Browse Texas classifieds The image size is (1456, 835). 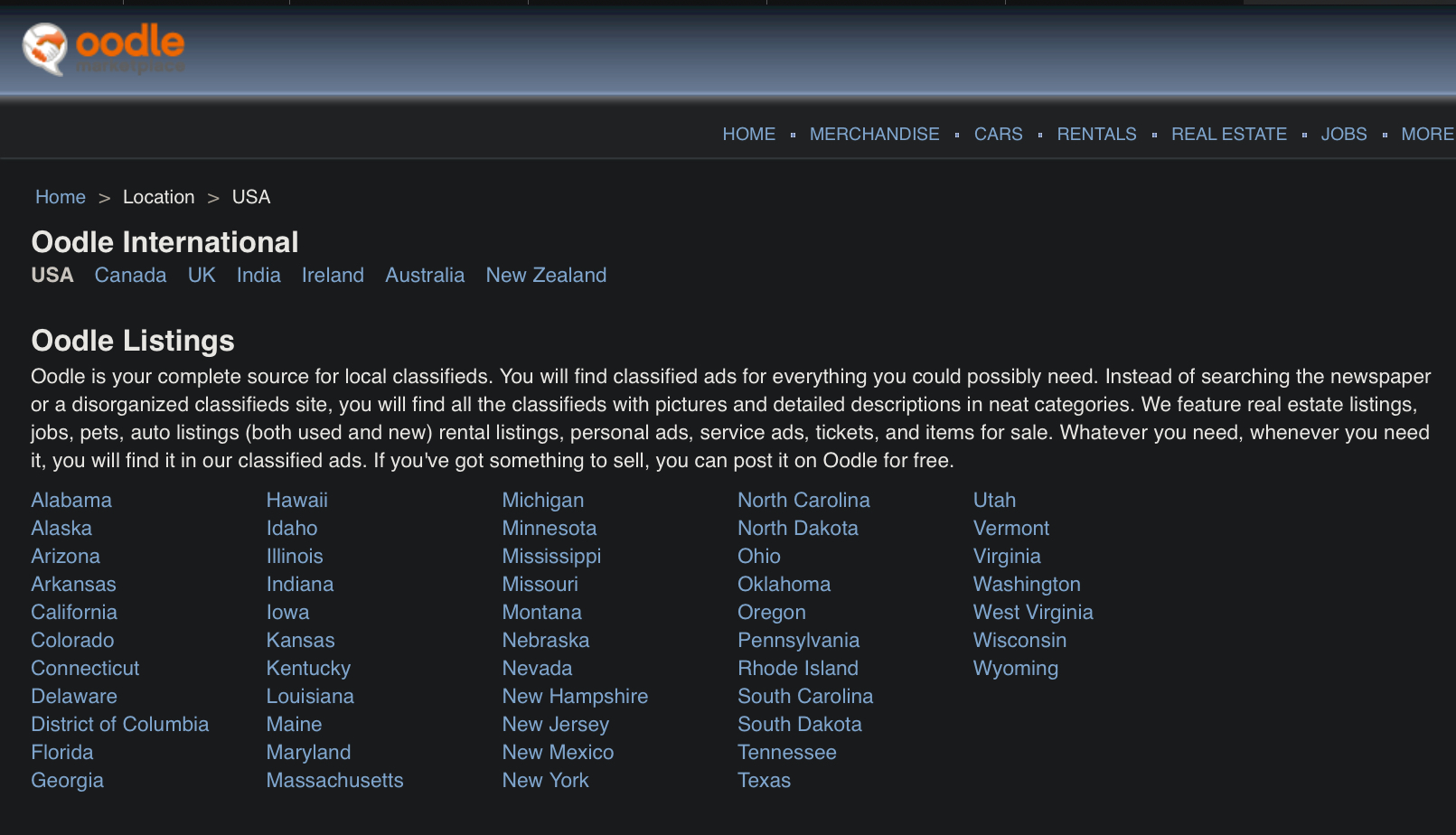coord(765,781)
